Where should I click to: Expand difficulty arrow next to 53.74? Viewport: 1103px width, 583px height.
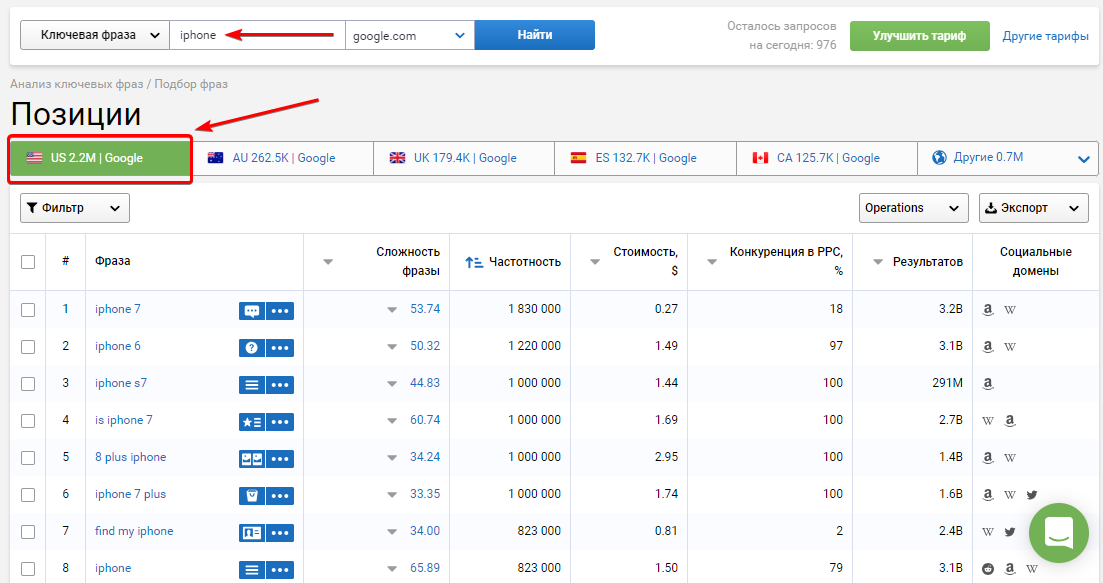coord(392,310)
